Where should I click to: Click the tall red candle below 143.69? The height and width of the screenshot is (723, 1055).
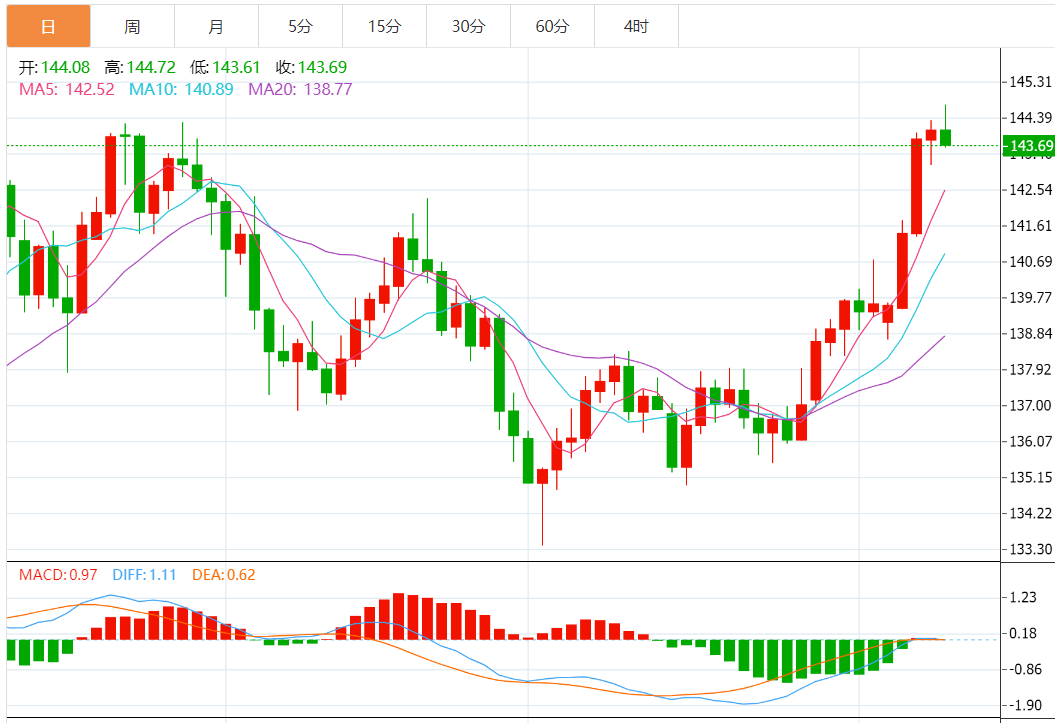click(x=916, y=186)
